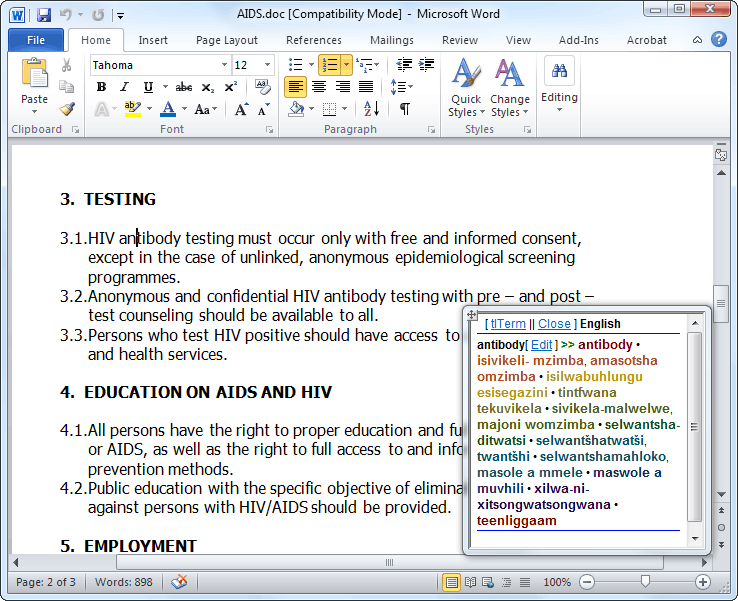This screenshot has width=738, height=601.
Task: Click the Words: 898 status indicator
Action: (123, 582)
